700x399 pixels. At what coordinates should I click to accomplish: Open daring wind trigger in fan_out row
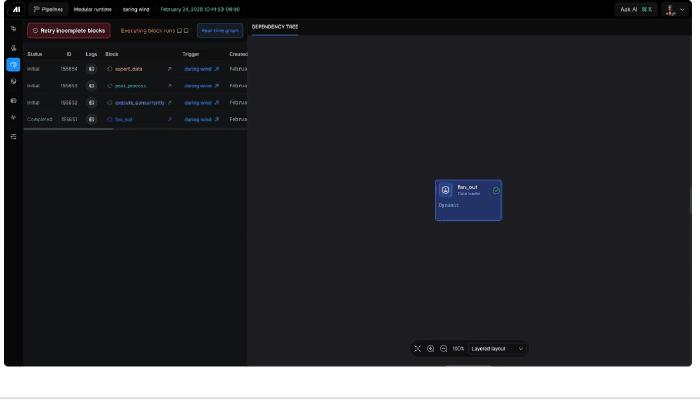(x=201, y=119)
